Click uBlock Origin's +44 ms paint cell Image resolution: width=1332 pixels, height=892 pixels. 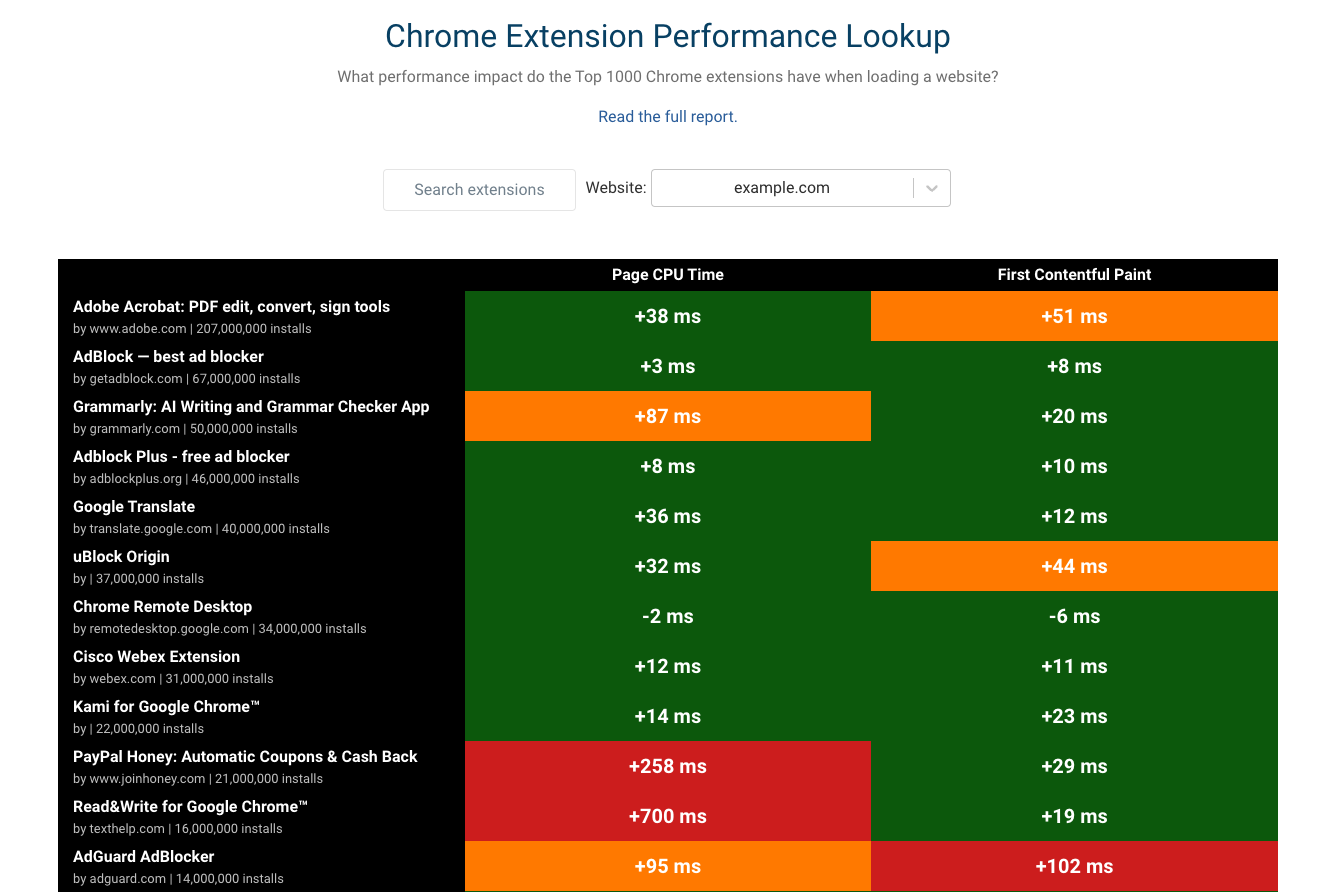[1074, 566]
